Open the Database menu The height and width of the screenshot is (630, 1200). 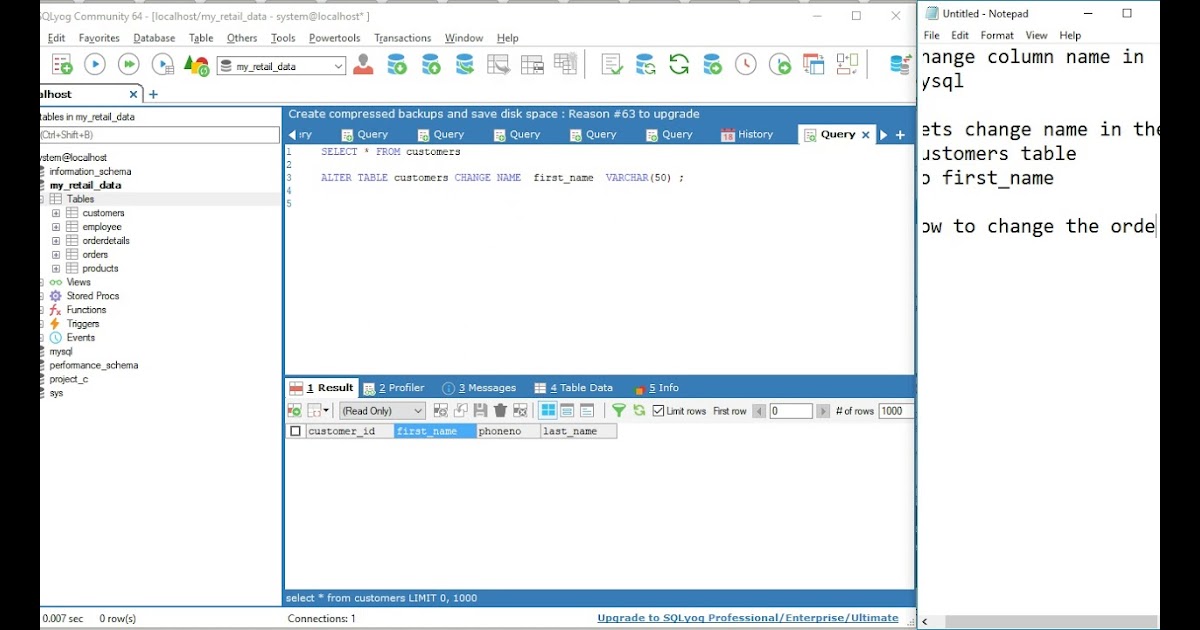point(154,38)
